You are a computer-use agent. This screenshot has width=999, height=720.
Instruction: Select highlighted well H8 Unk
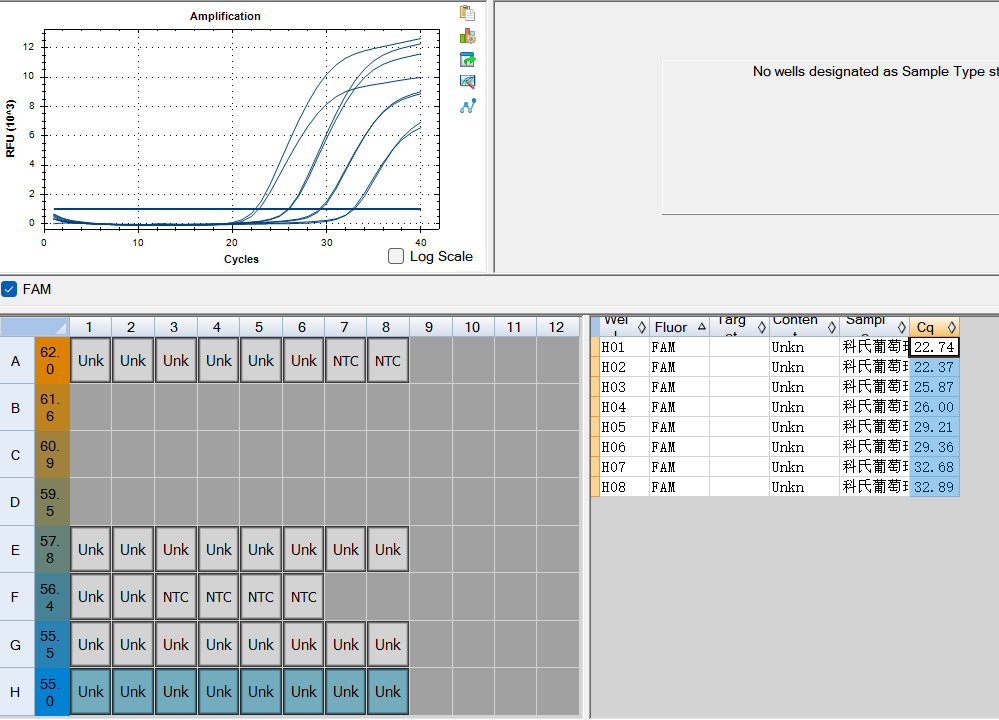pos(387,692)
